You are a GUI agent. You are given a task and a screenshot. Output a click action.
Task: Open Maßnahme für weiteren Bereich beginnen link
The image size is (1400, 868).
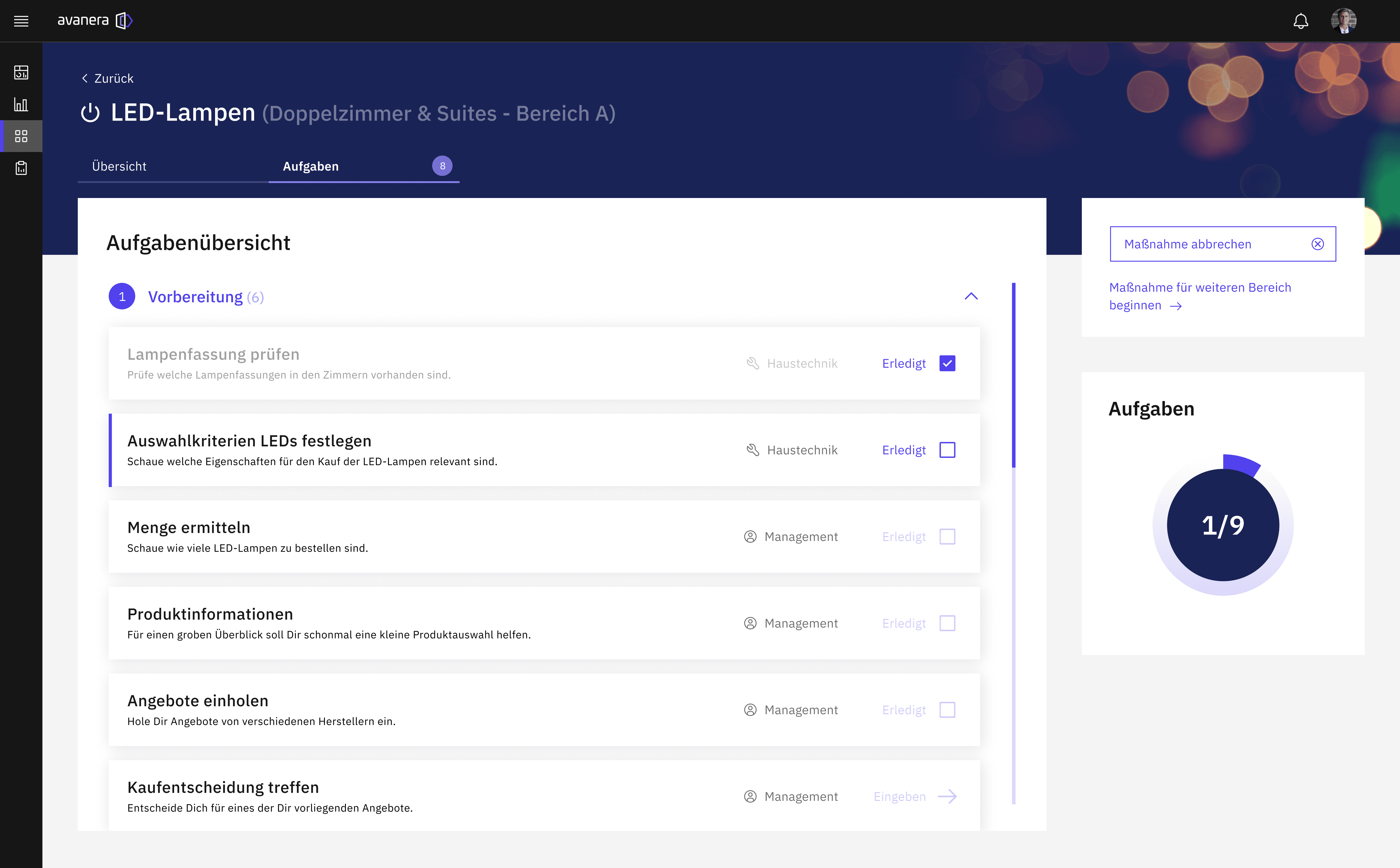point(1200,296)
